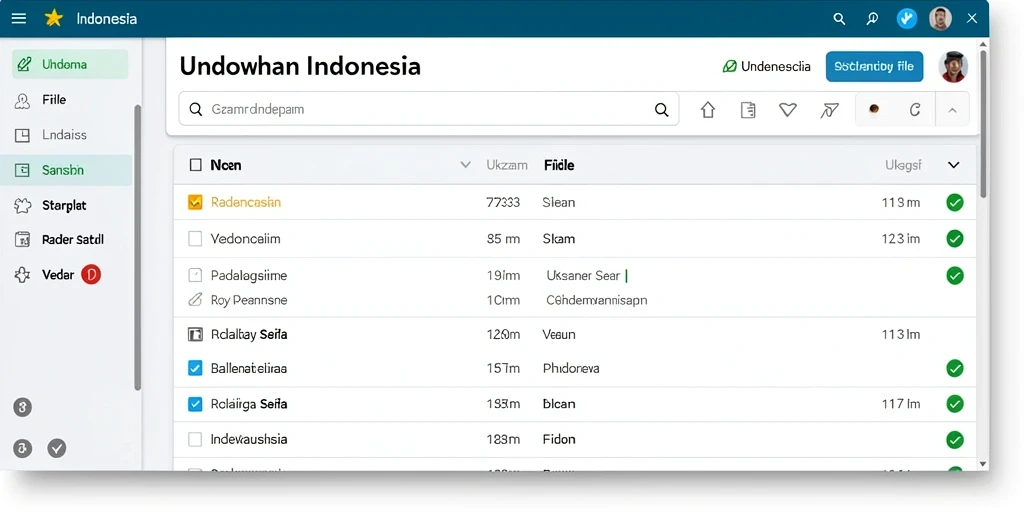Click the edit icon beside Roy Peannsne
Screen dimensions: 1024x512
click(x=195, y=300)
